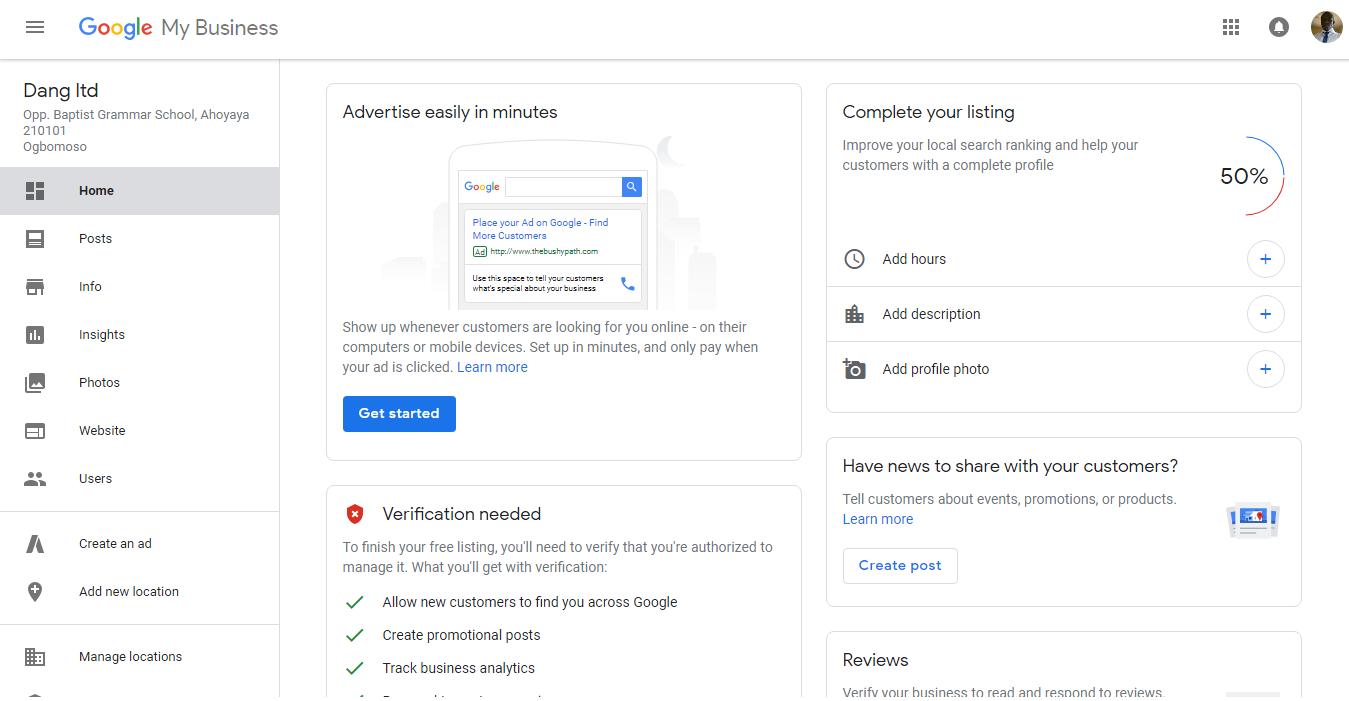This screenshot has width=1349, height=701.
Task: Open Users from the sidebar
Action: click(x=140, y=479)
